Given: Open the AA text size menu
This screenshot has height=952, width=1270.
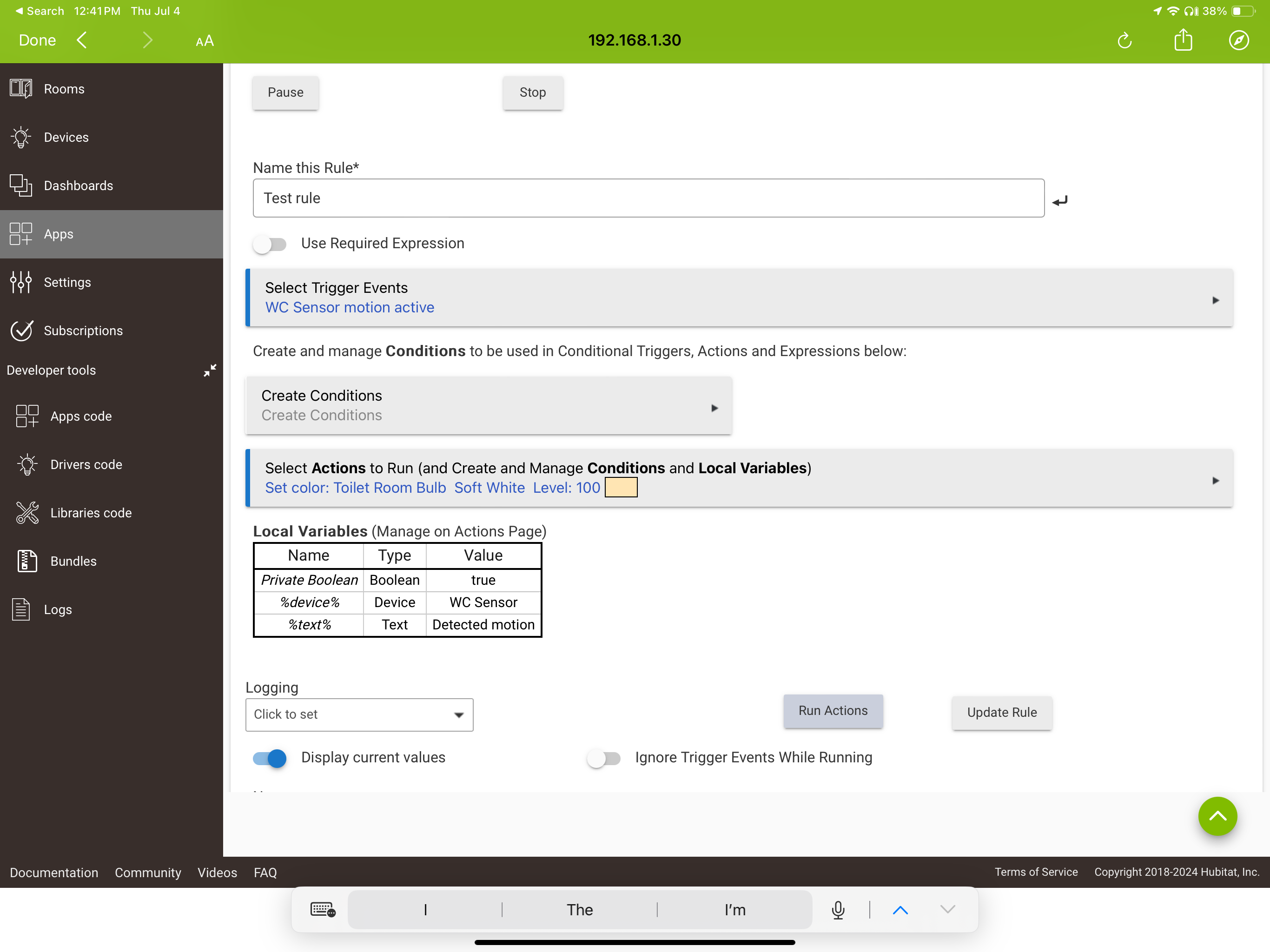Looking at the screenshot, I should click(x=205, y=41).
